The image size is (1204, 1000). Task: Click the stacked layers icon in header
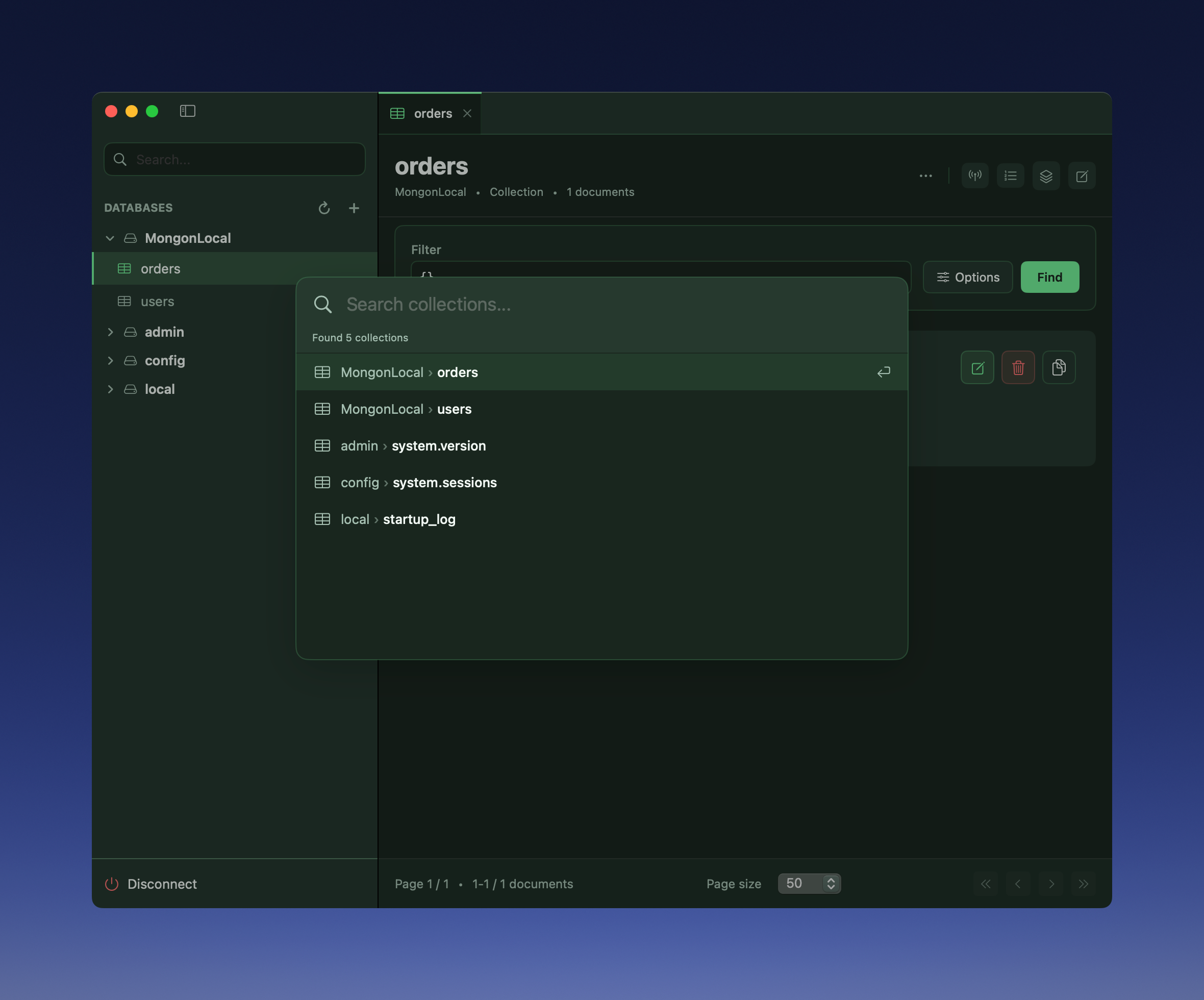[1046, 176]
